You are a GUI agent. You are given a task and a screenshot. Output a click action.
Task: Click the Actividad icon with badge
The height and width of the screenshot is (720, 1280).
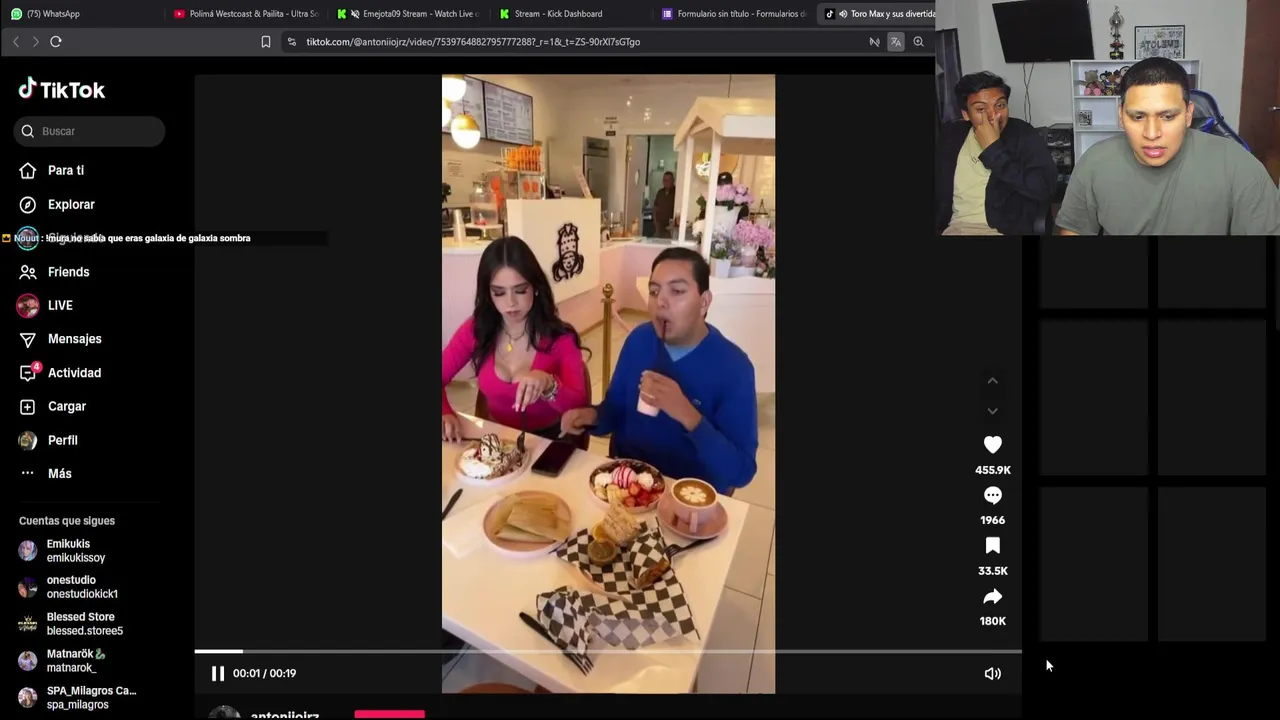(x=29, y=372)
